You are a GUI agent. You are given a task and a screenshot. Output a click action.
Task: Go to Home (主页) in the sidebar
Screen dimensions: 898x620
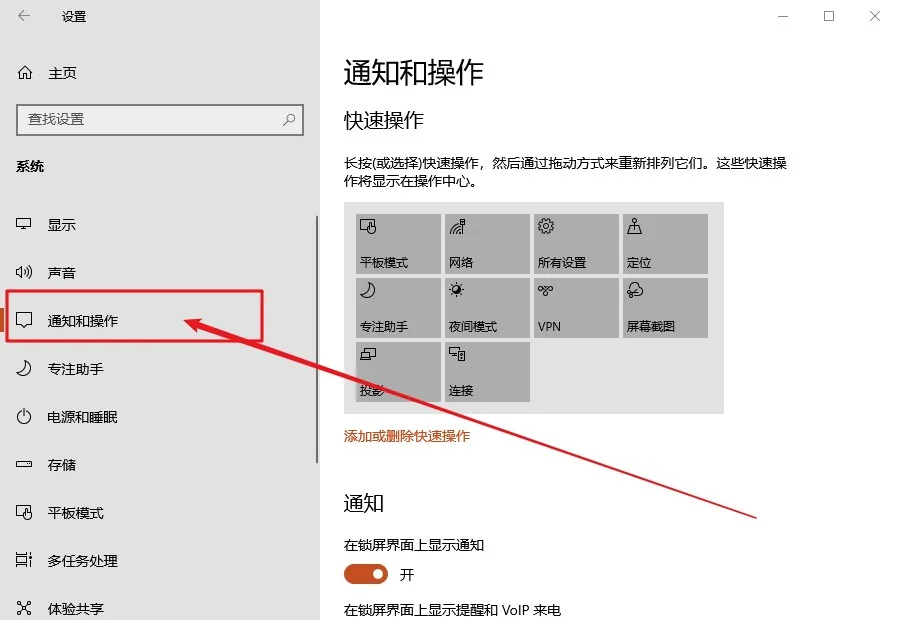tap(62, 73)
